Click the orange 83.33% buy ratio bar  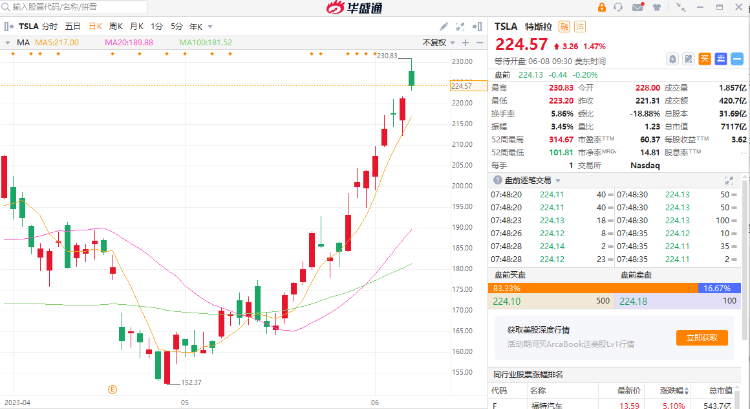(x=593, y=288)
